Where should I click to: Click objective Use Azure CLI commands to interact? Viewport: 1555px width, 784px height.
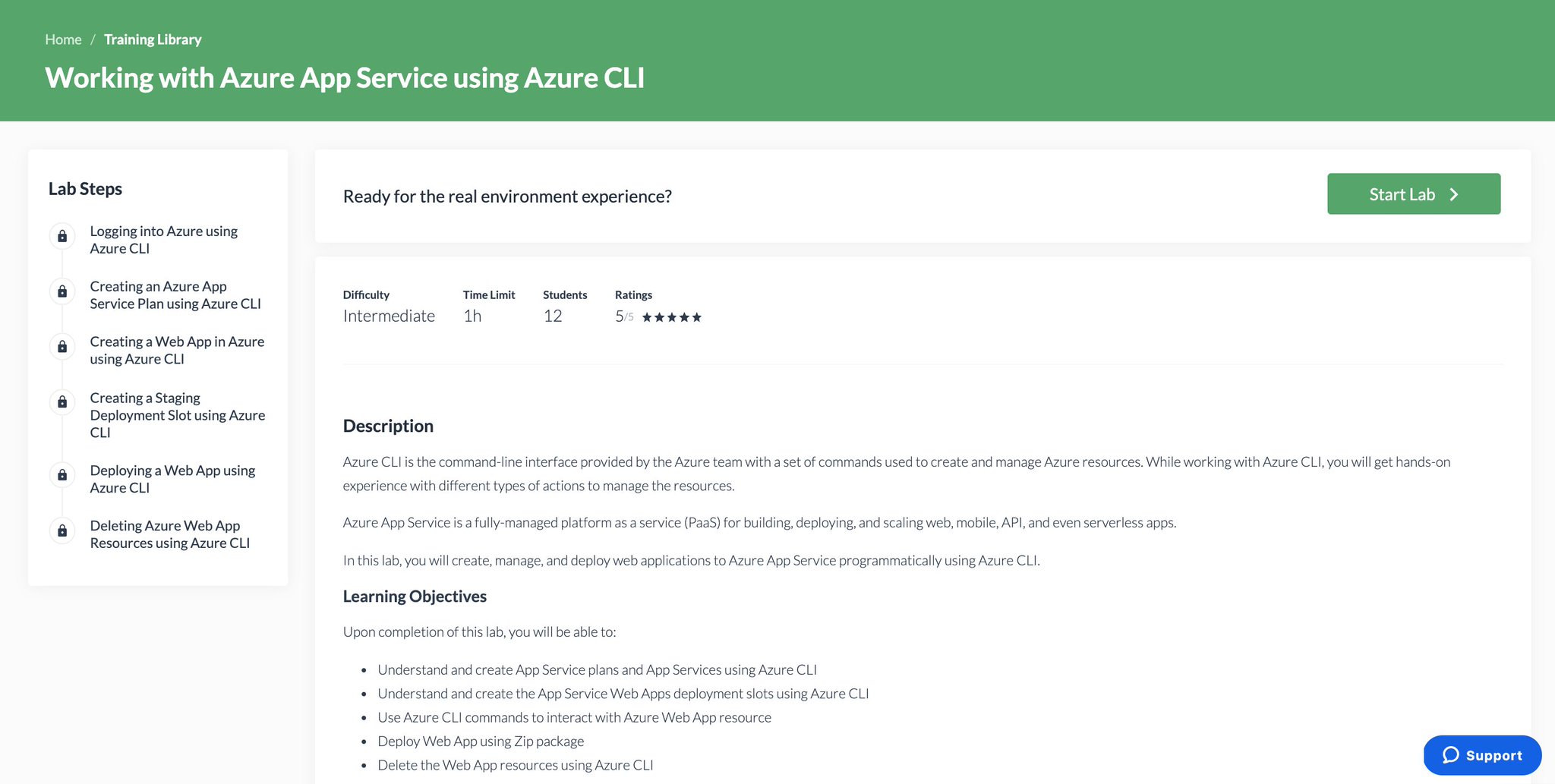click(x=574, y=717)
